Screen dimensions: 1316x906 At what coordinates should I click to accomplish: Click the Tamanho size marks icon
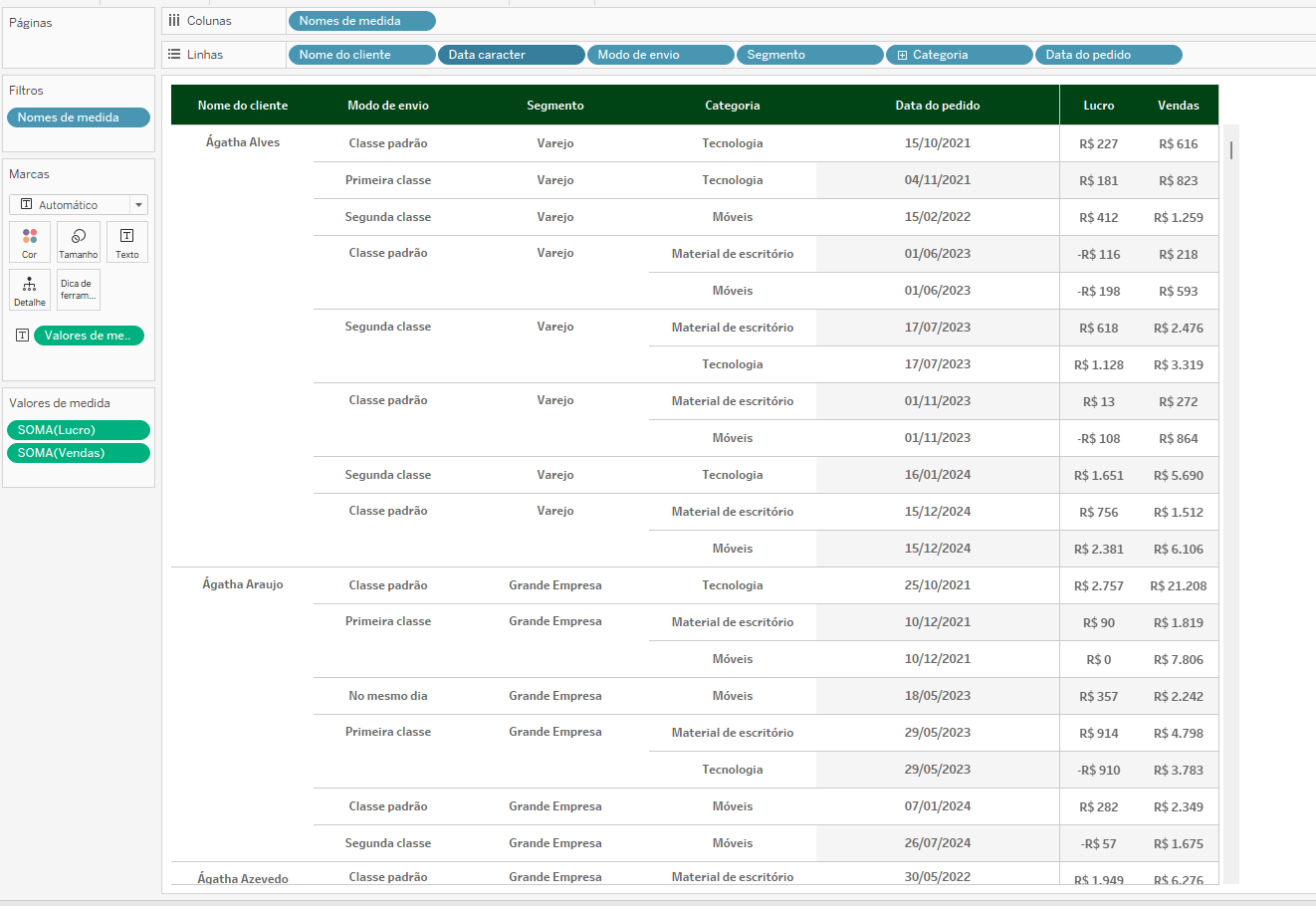(x=79, y=242)
